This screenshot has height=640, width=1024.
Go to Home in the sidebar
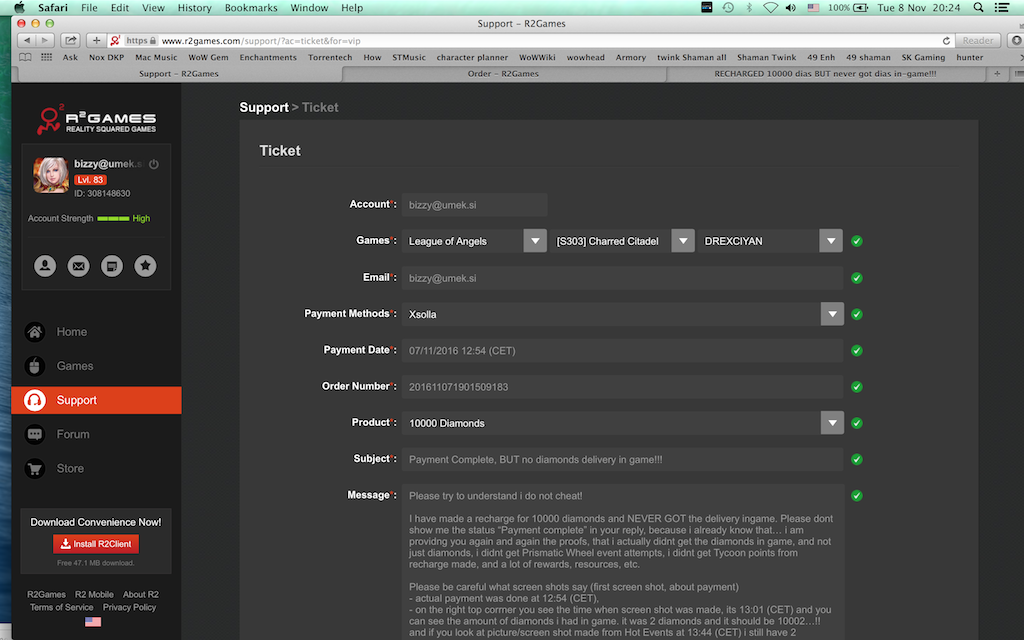(72, 332)
